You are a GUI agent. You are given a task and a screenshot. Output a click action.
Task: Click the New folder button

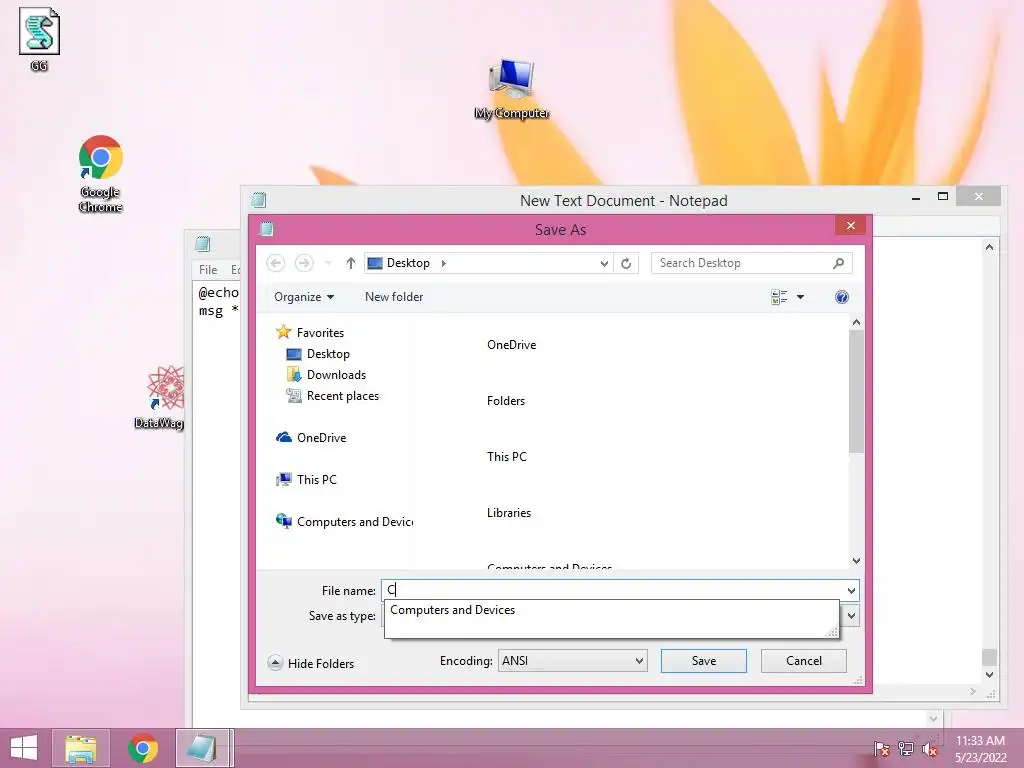(394, 297)
